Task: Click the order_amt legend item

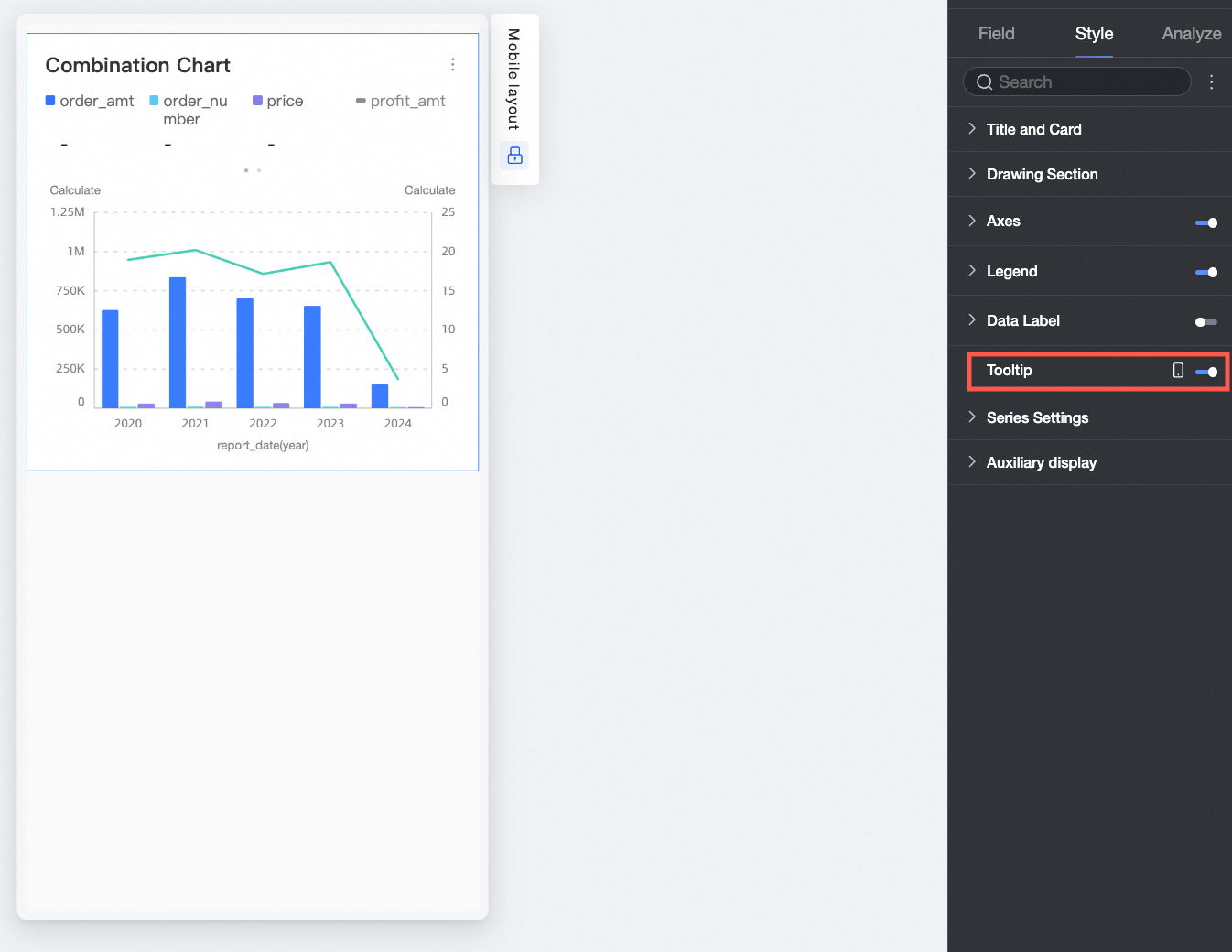Action: [90, 101]
